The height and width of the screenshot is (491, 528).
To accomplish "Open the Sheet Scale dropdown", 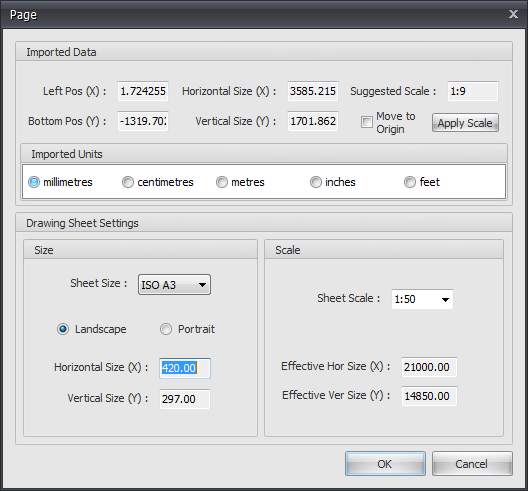I will point(422,299).
